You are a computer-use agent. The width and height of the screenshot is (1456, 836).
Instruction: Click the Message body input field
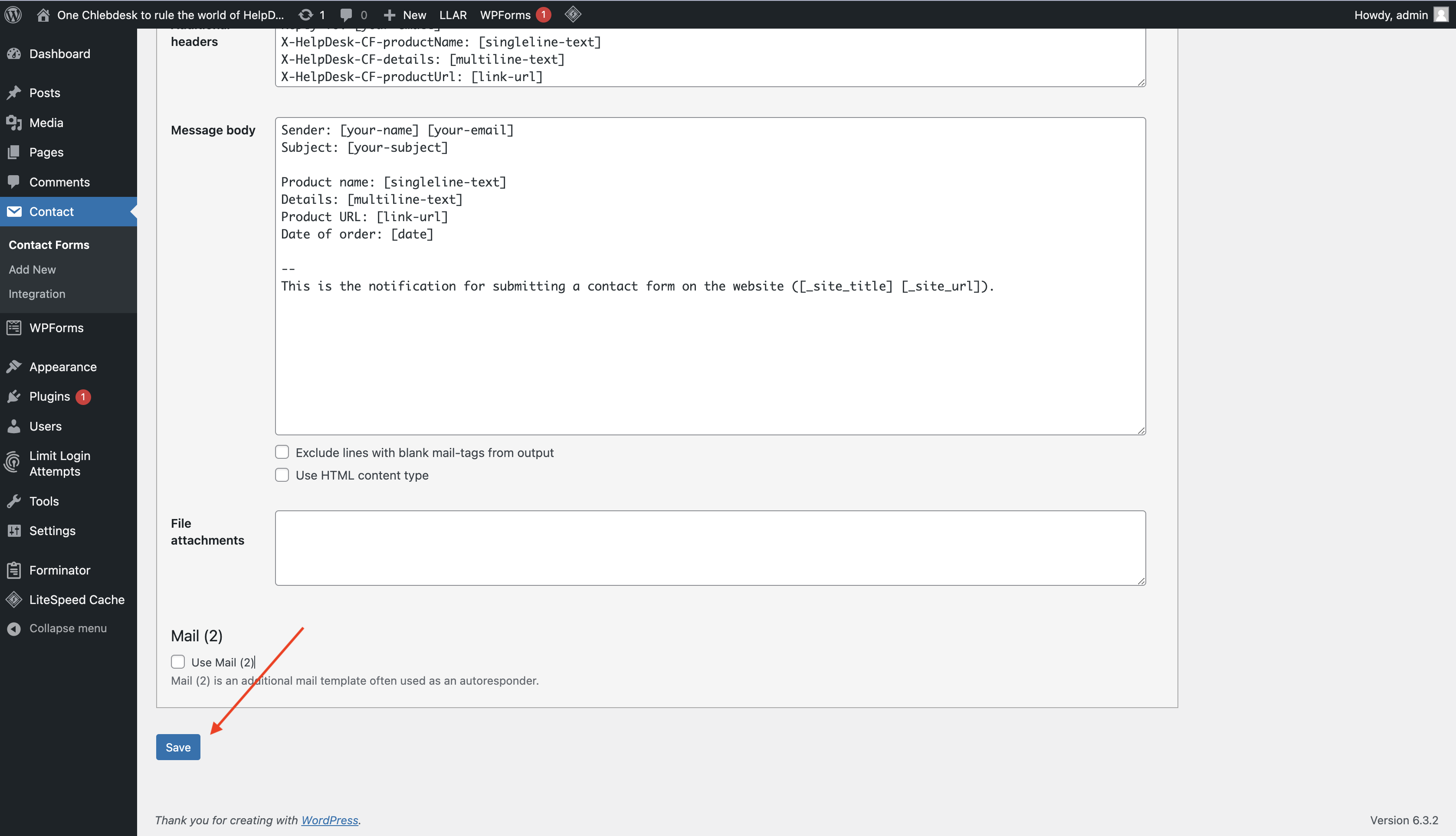click(710, 275)
